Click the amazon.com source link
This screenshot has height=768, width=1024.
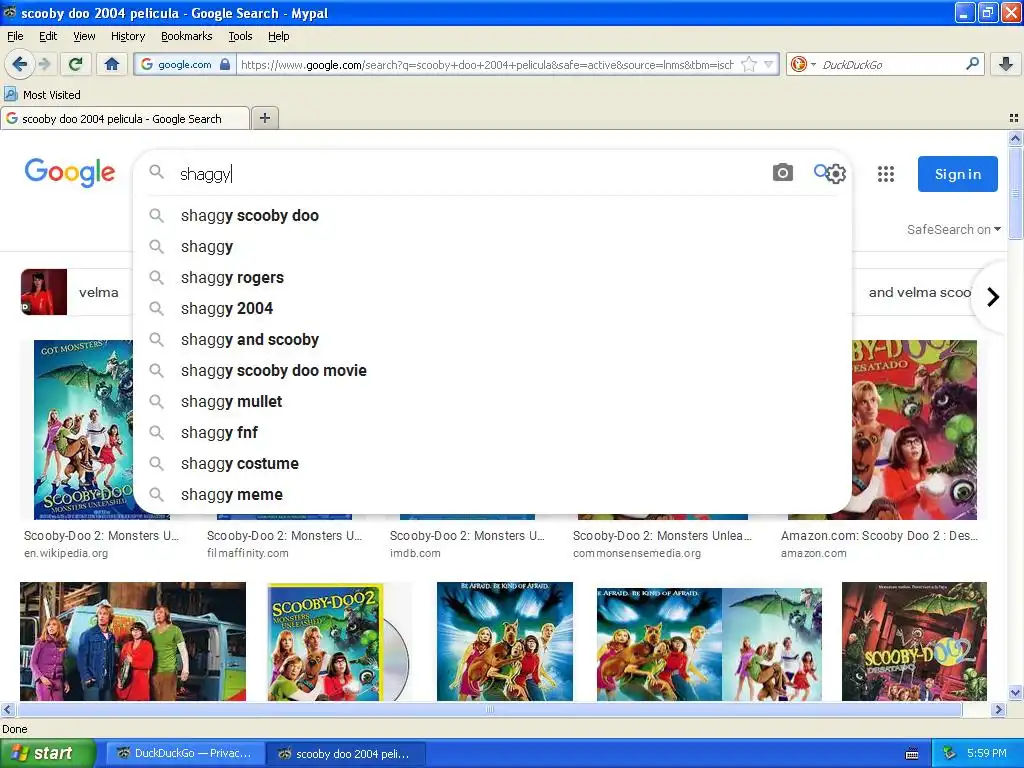click(x=814, y=553)
